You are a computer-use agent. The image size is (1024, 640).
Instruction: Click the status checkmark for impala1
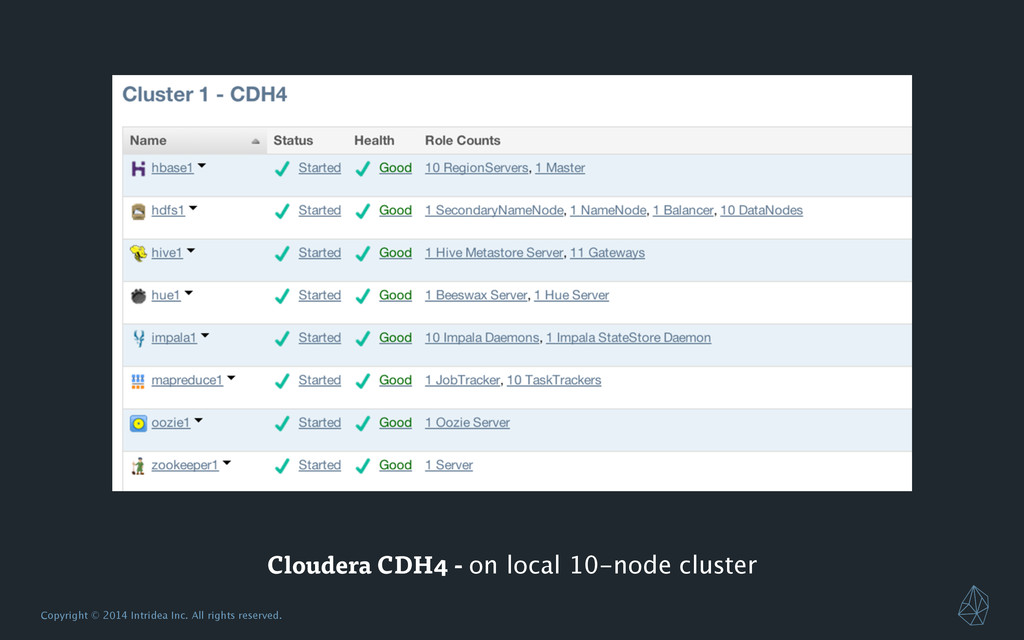tap(282, 339)
